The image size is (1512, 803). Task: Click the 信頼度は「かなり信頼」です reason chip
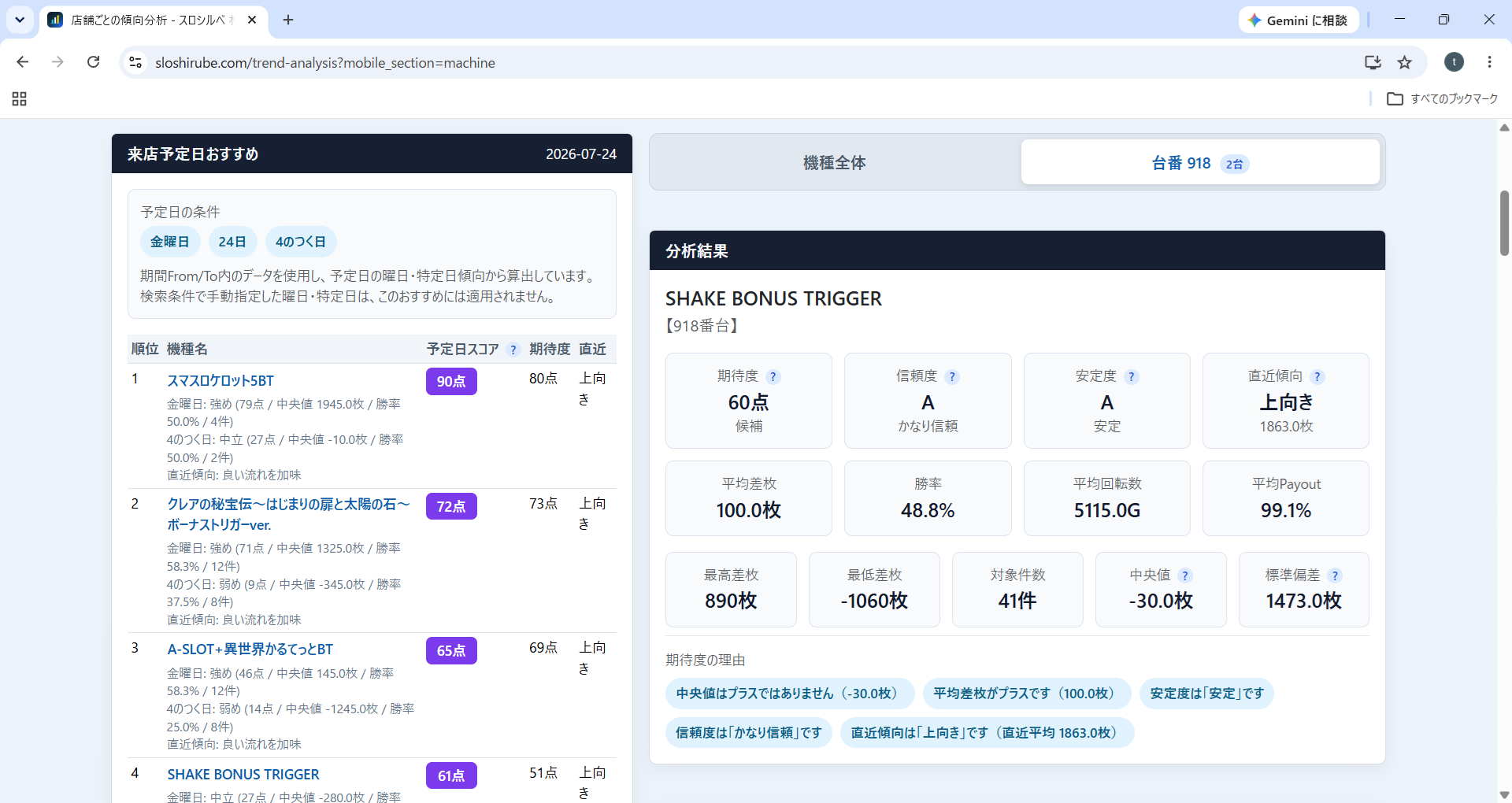click(749, 733)
